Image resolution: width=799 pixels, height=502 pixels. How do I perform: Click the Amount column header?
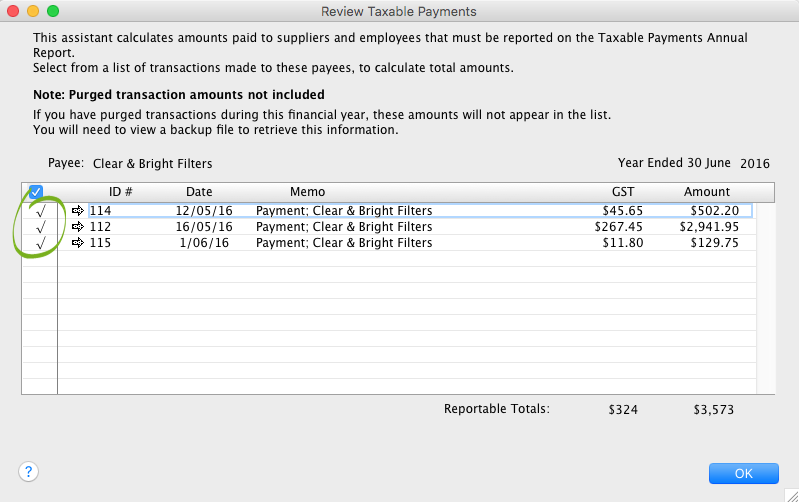tap(707, 192)
